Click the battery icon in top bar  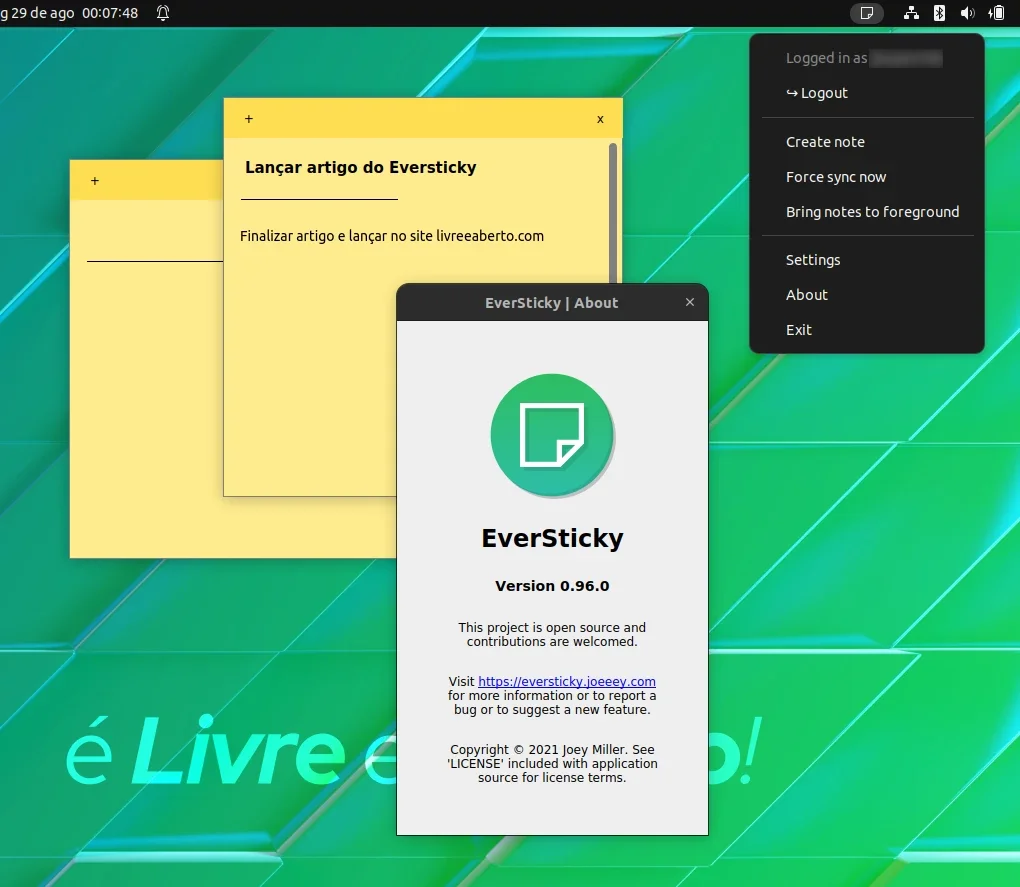click(x=997, y=13)
